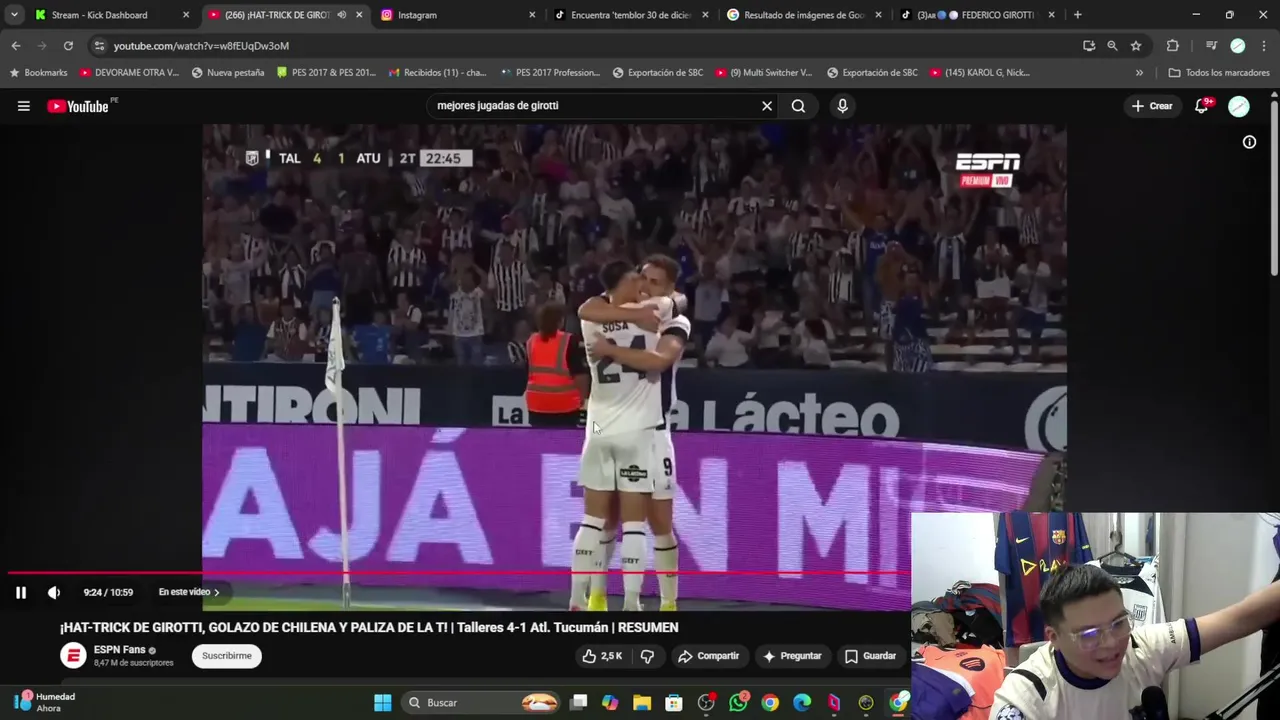The image size is (1280, 720).
Task: Like the video with 2,5 K
Action: tap(603, 656)
